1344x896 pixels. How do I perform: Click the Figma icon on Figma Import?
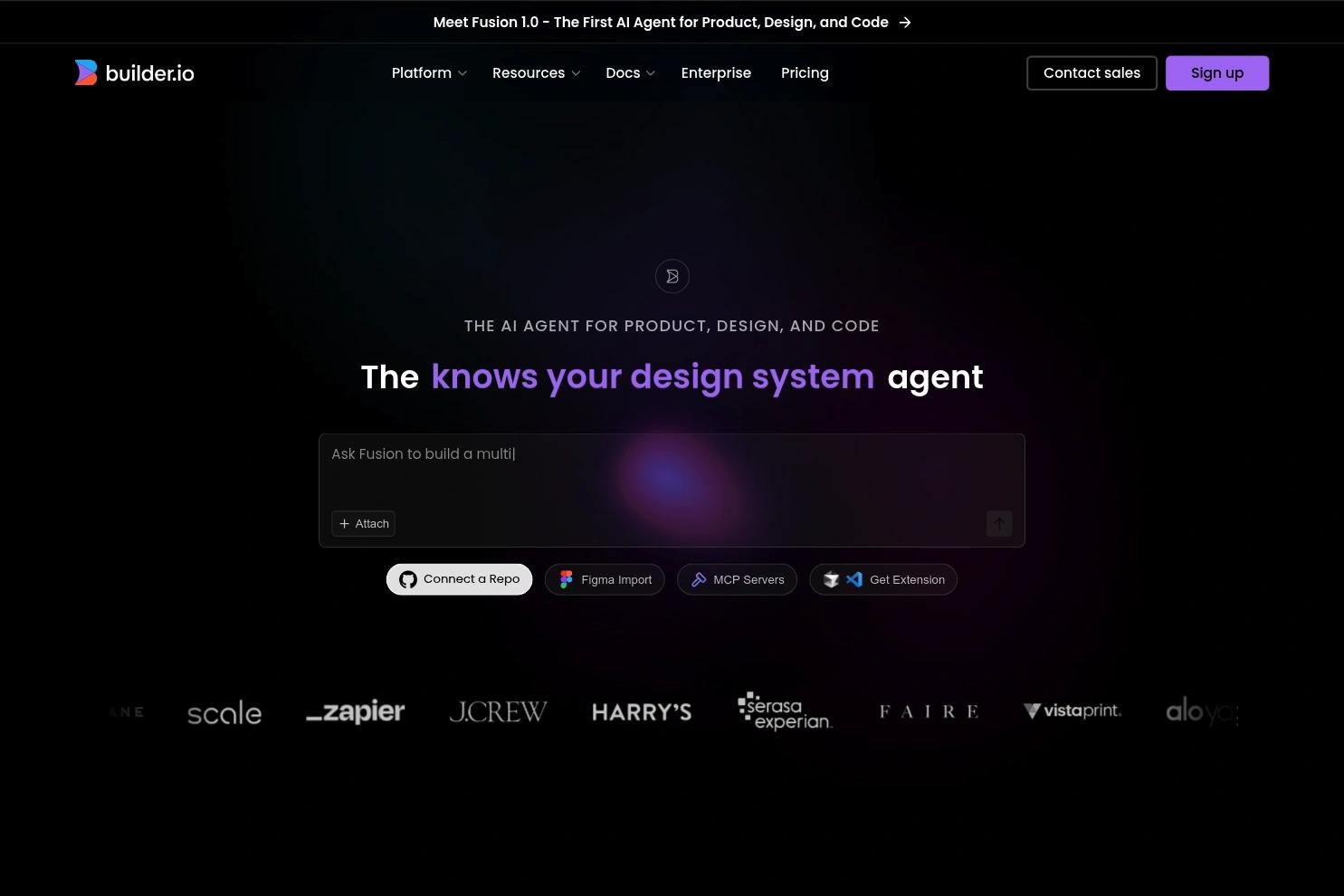(x=566, y=579)
